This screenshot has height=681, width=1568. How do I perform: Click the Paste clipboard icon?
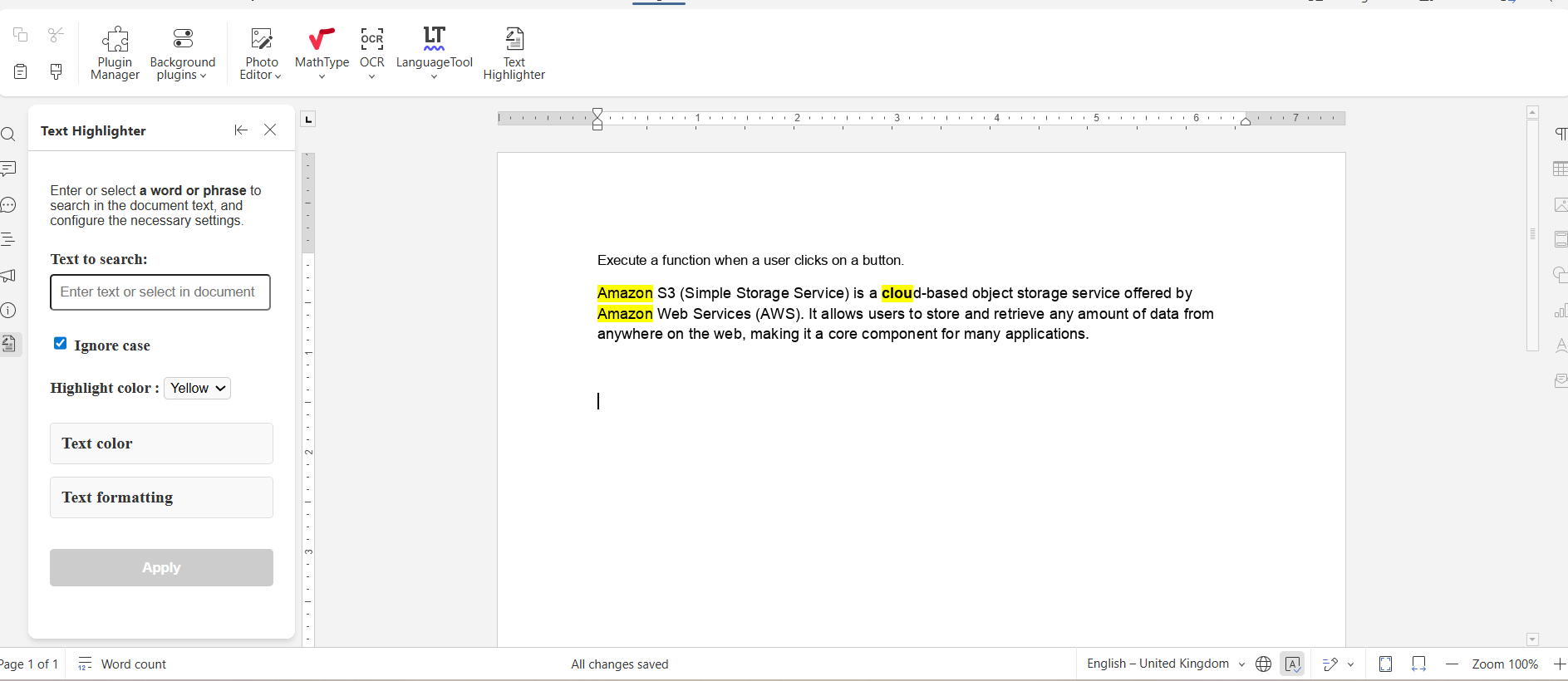pos(21,71)
